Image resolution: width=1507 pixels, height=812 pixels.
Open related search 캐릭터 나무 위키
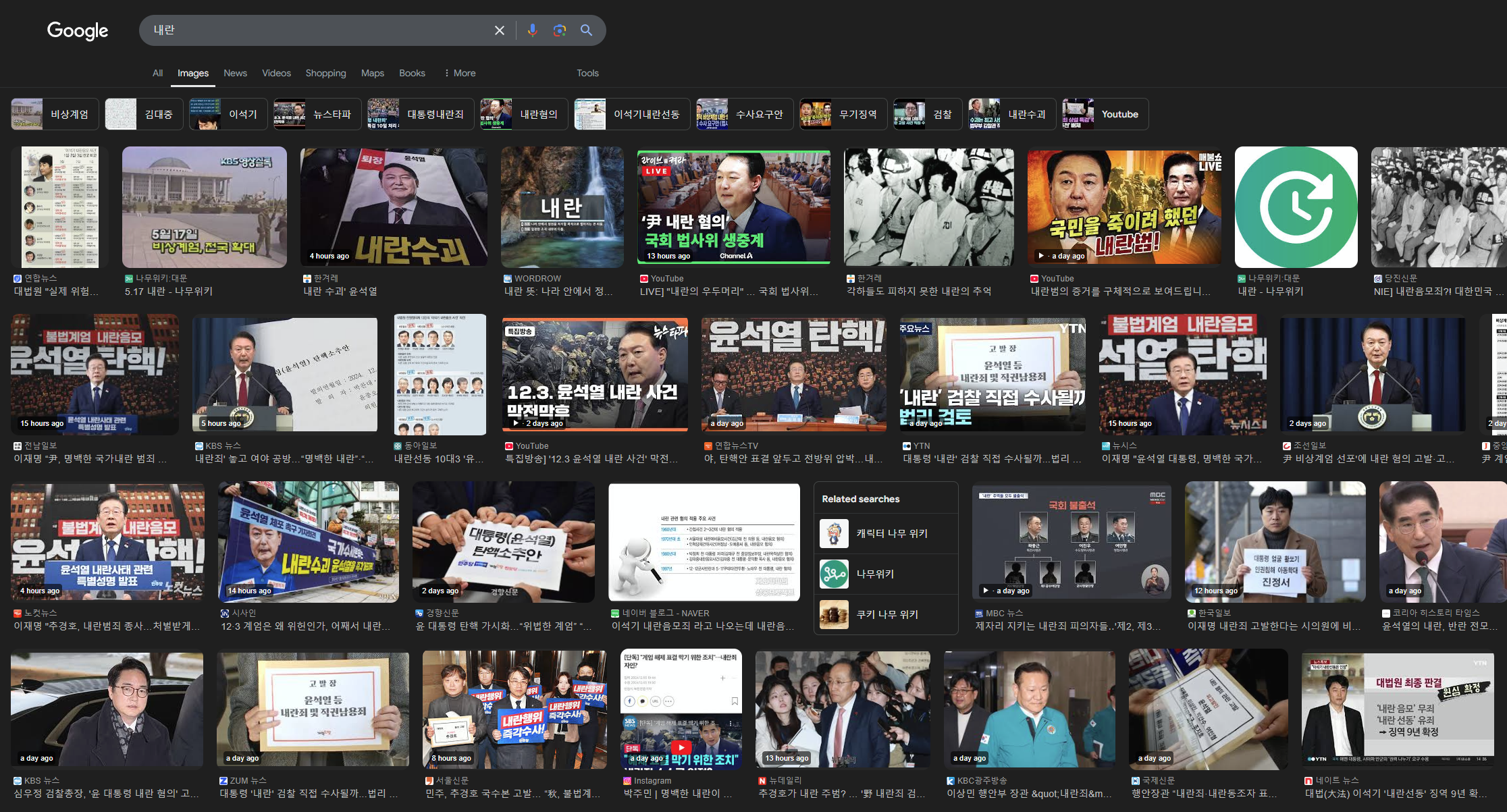(x=886, y=533)
